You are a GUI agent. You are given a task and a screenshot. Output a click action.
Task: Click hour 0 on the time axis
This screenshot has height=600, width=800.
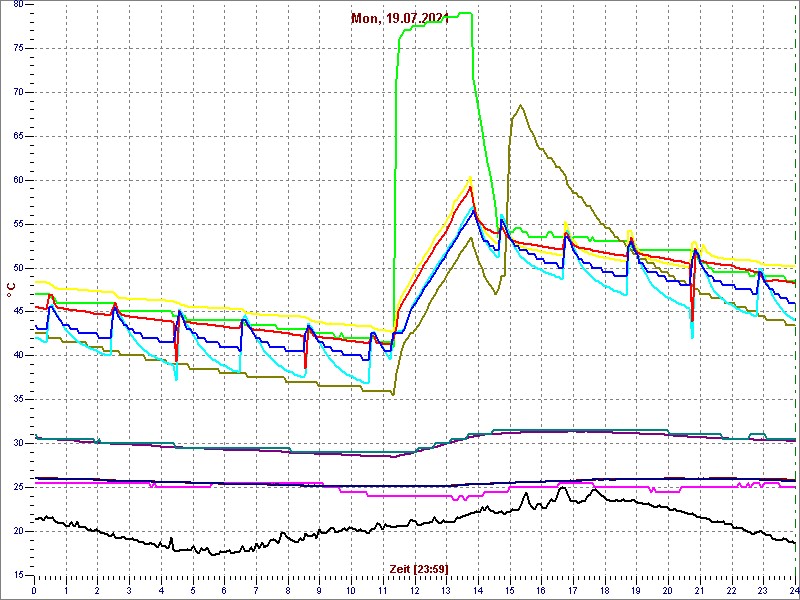tap(34, 590)
